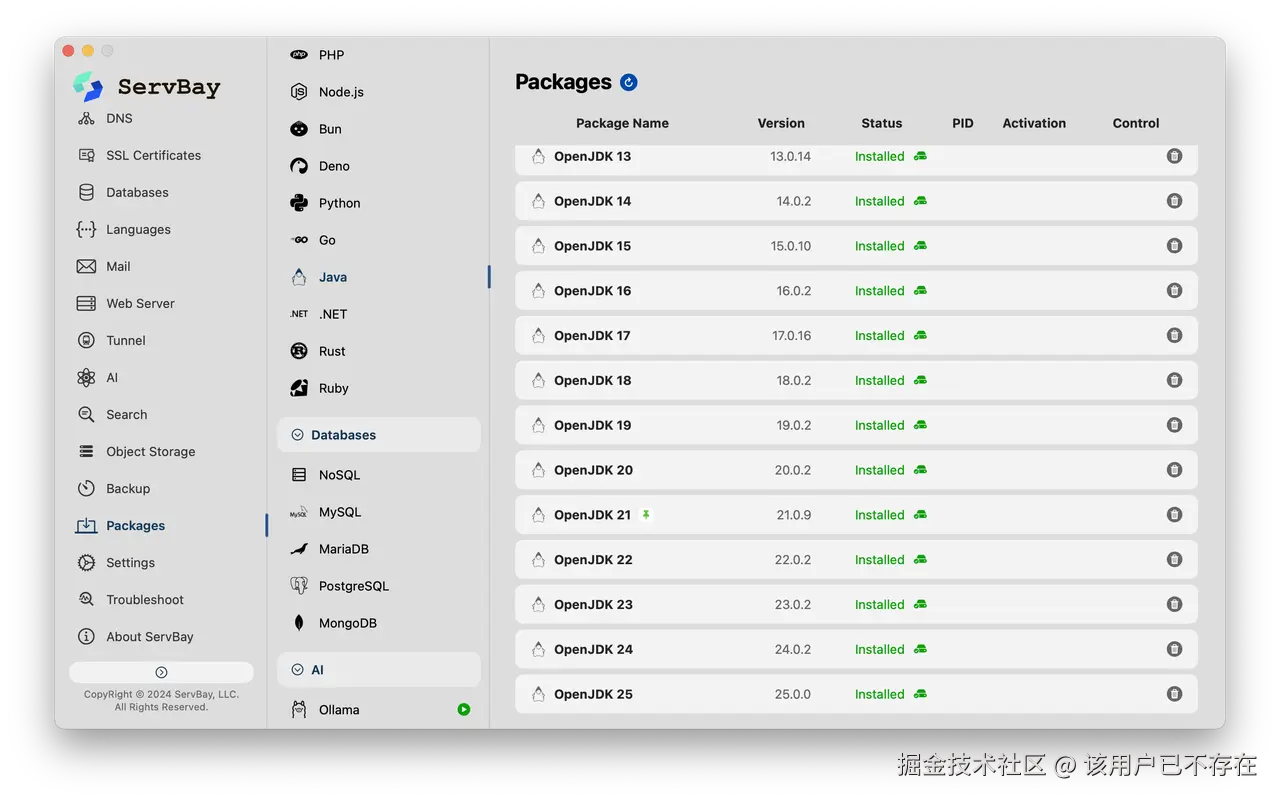
Task: Click the Status column header
Action: click(x=882, y=123)
